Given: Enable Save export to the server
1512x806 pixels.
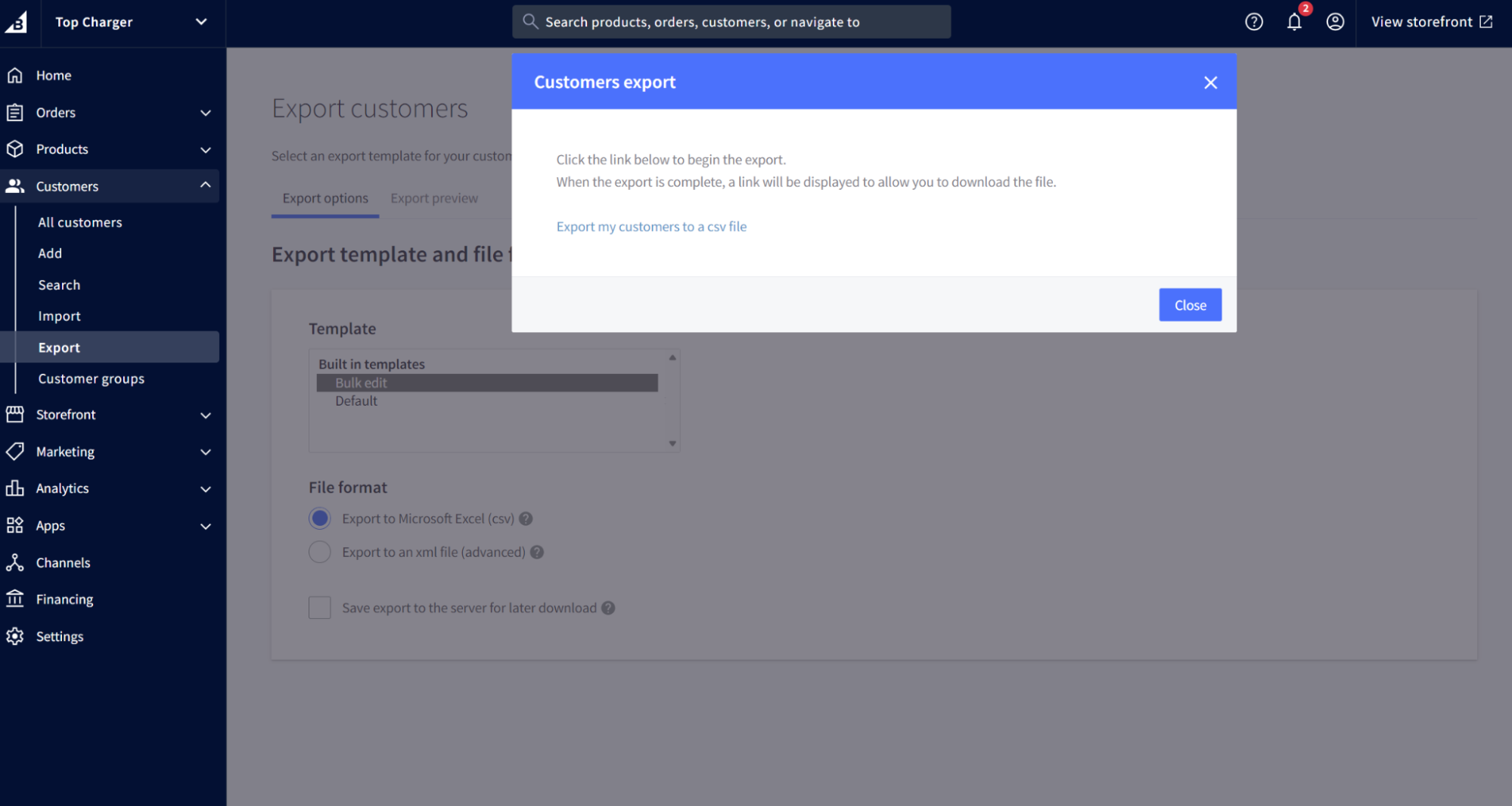Looking at the screenshot, I should (x=319, y=607).
